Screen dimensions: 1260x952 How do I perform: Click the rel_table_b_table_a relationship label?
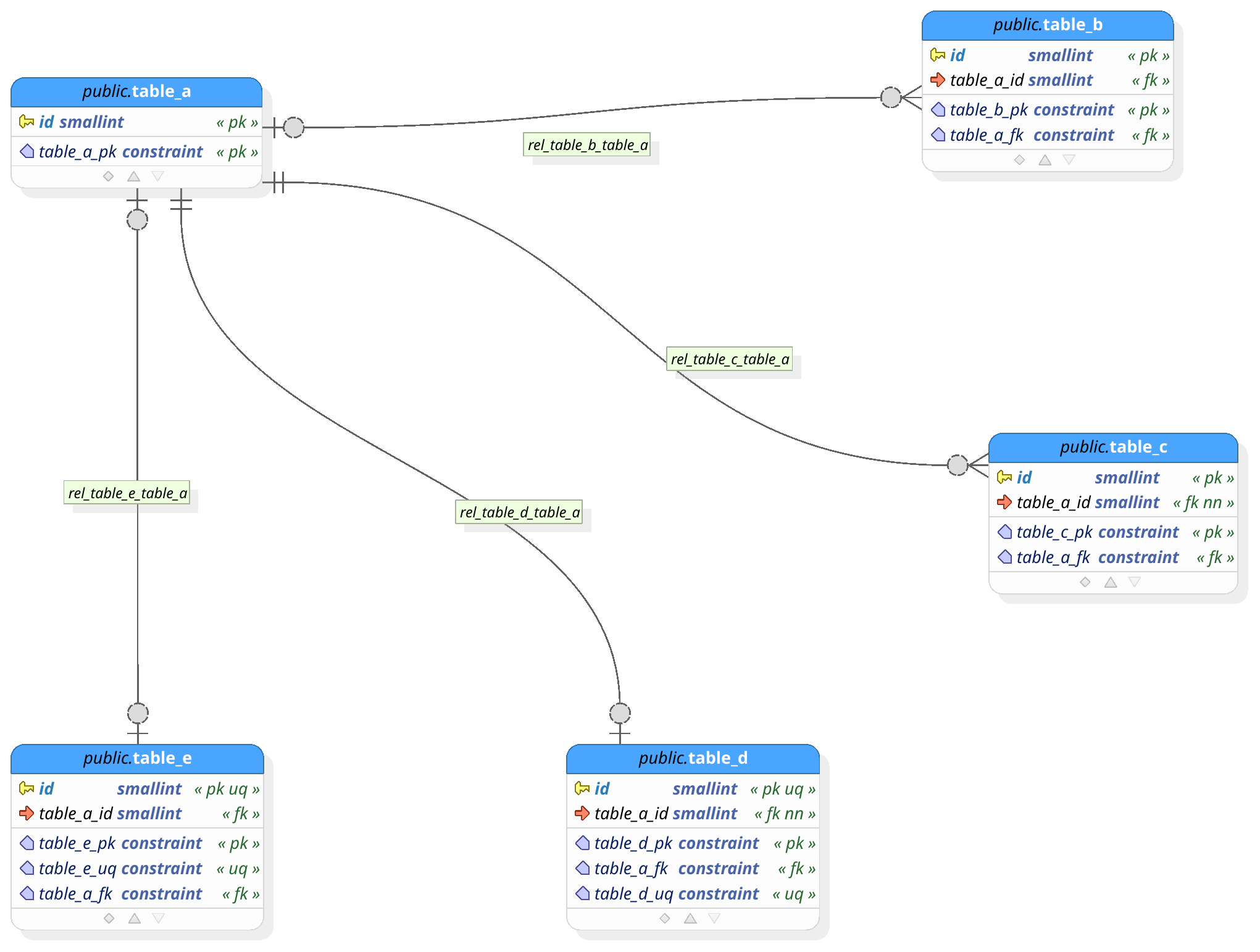click(x=587, y=144)
